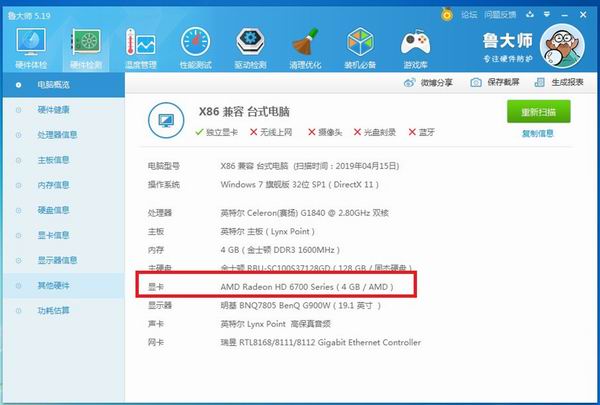Open the 游戏库 game library controller icon

tap(415, 49)
